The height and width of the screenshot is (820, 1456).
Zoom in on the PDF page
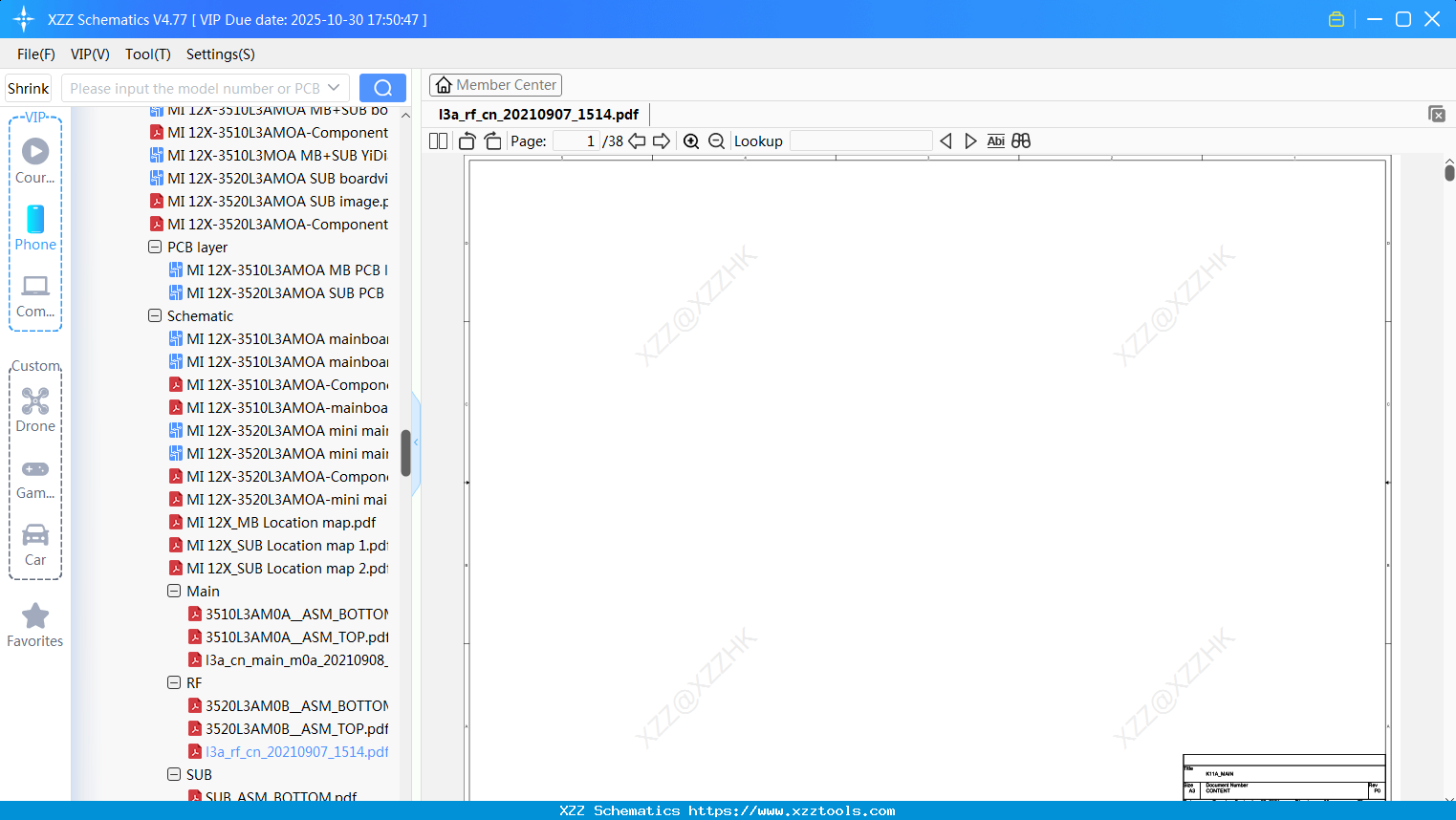(x=691, y=140)
